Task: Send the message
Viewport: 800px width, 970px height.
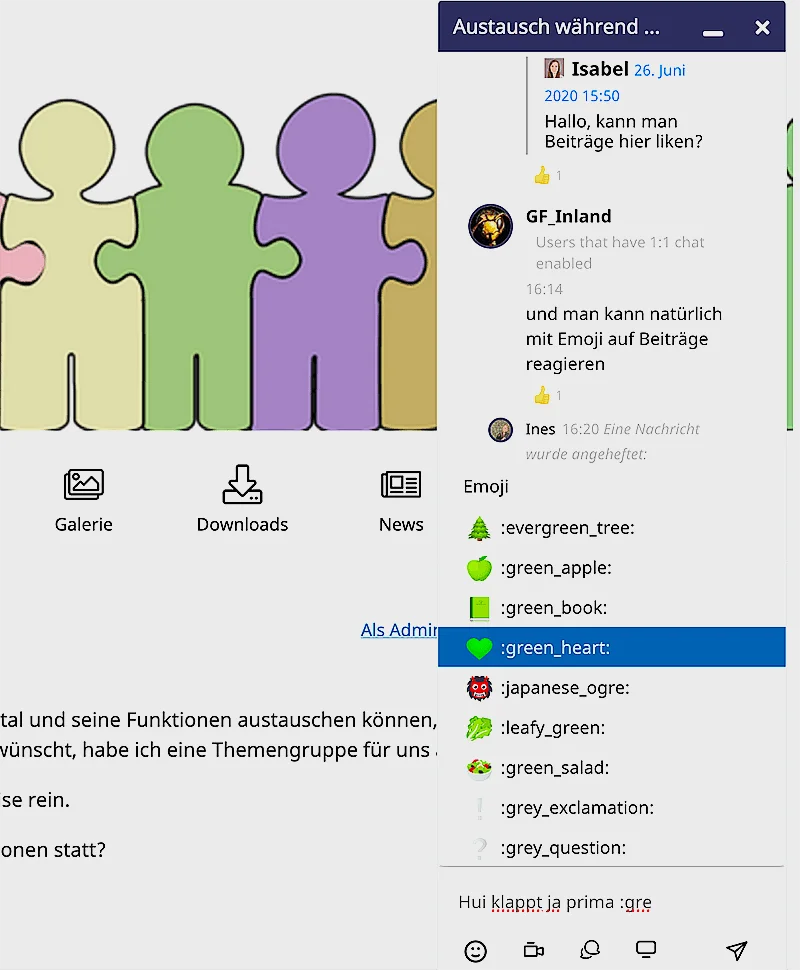Action: [737, 949]
